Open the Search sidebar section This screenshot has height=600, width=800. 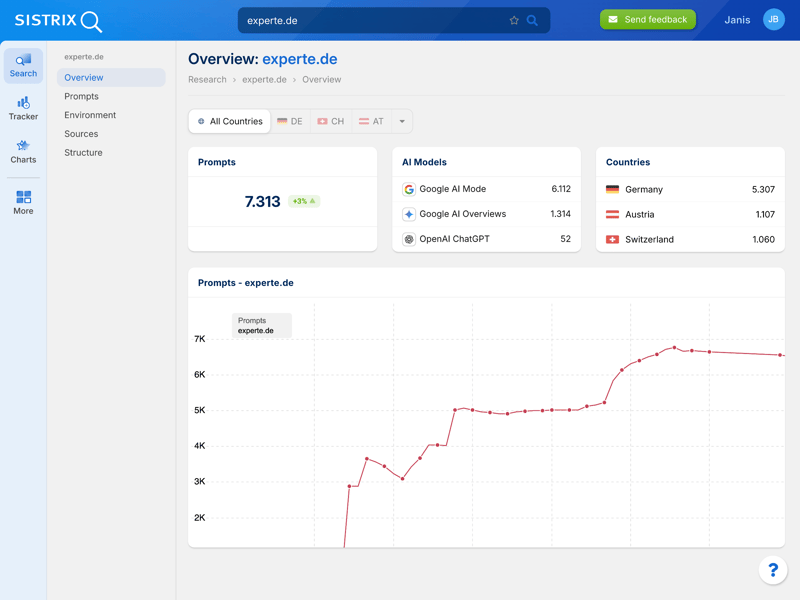tap(23, 66)
